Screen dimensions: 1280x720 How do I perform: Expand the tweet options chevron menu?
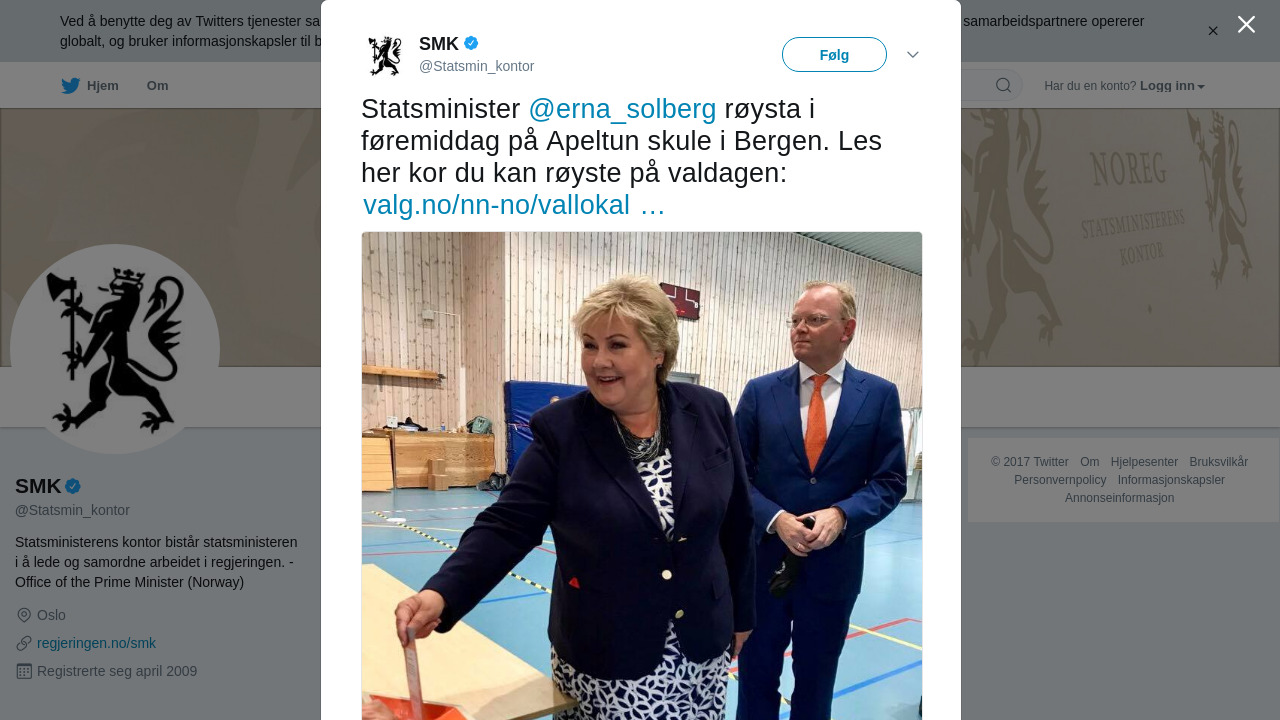pyautogui.click(x=913, y=54)
